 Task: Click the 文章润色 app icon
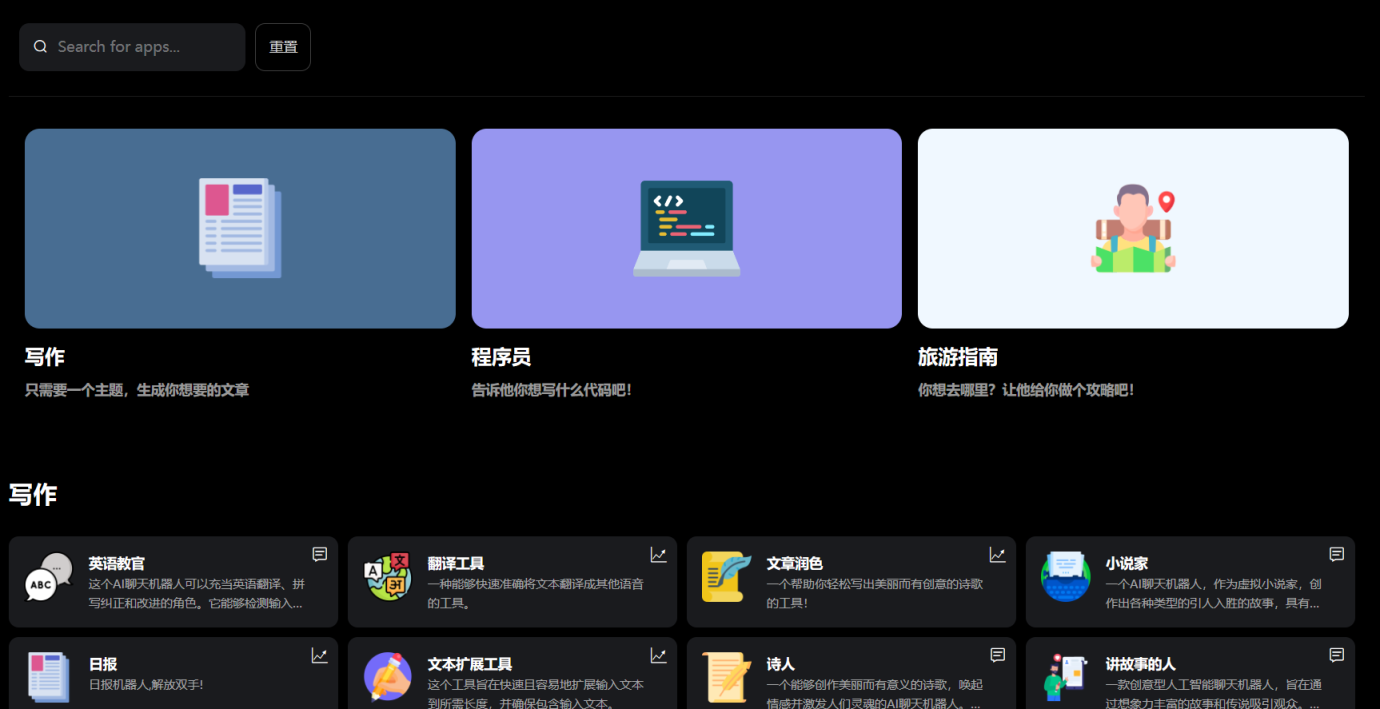(726, 578)
